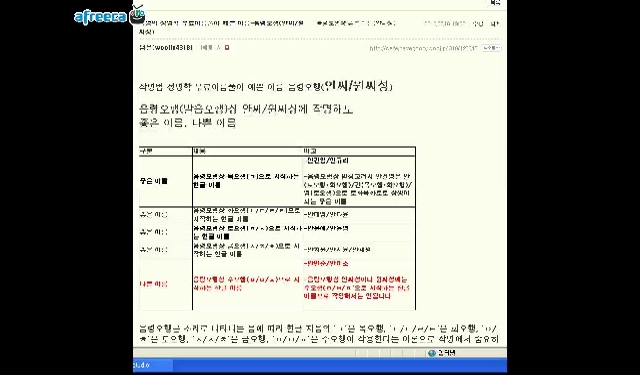Image resolution: width=640 pixels, height=375 pixels.
Task: Open author woolls4318's profile link
Action: point(166,47)
